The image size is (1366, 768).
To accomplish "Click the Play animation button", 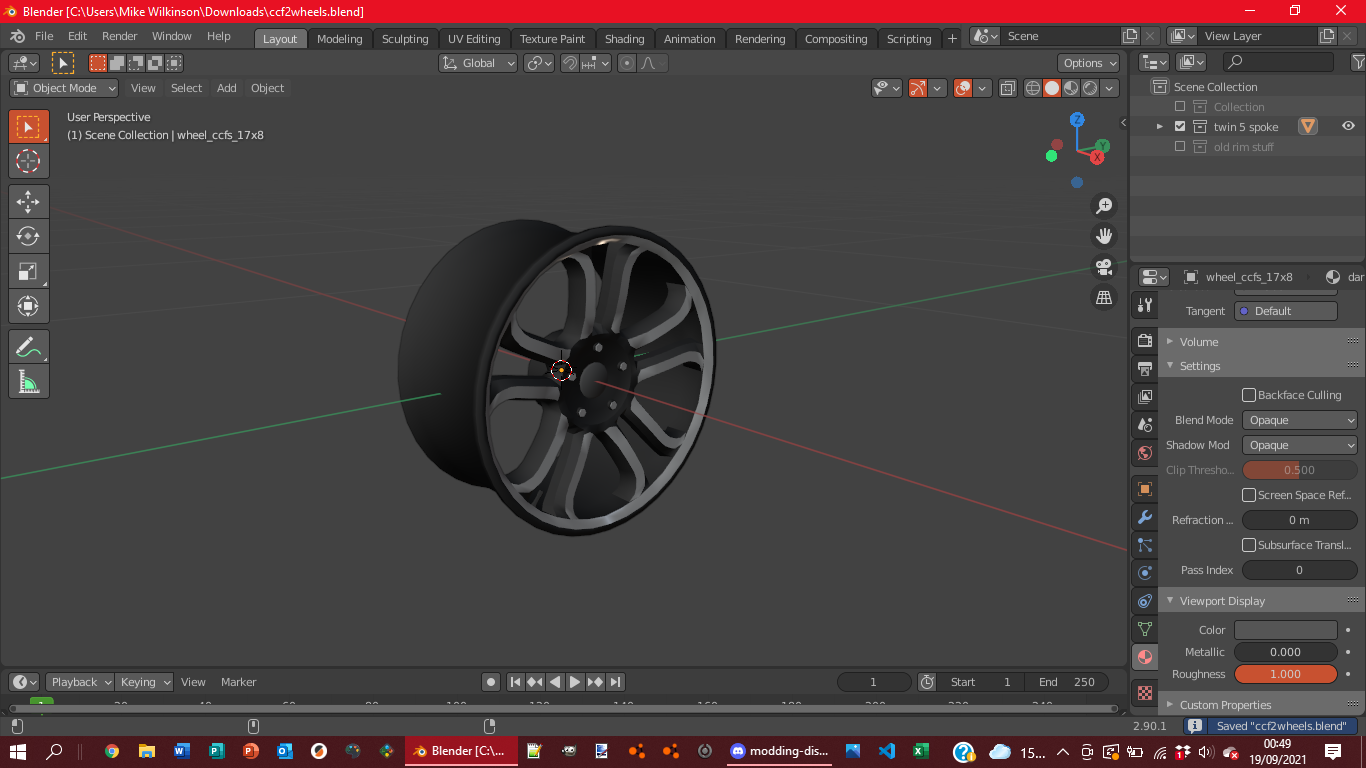I will (x=575, y=682).
